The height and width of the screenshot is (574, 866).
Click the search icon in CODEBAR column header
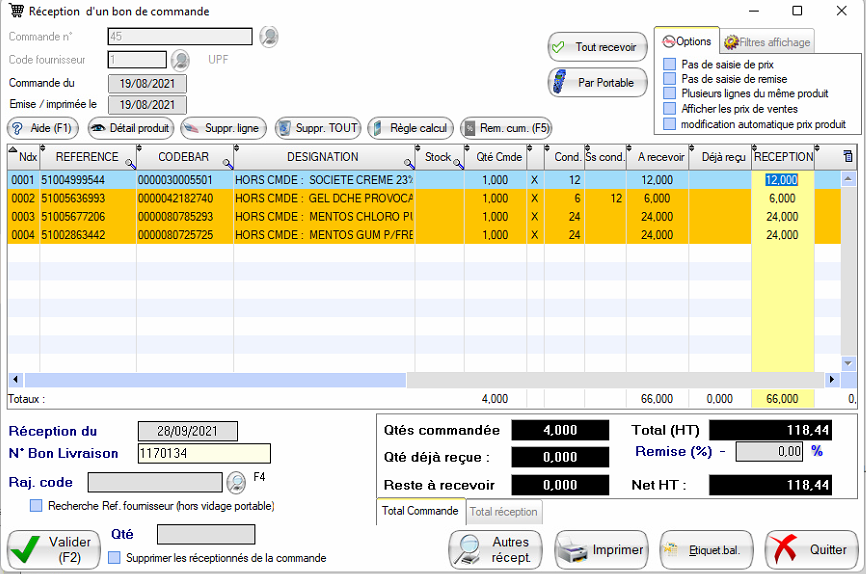[227, 164]
